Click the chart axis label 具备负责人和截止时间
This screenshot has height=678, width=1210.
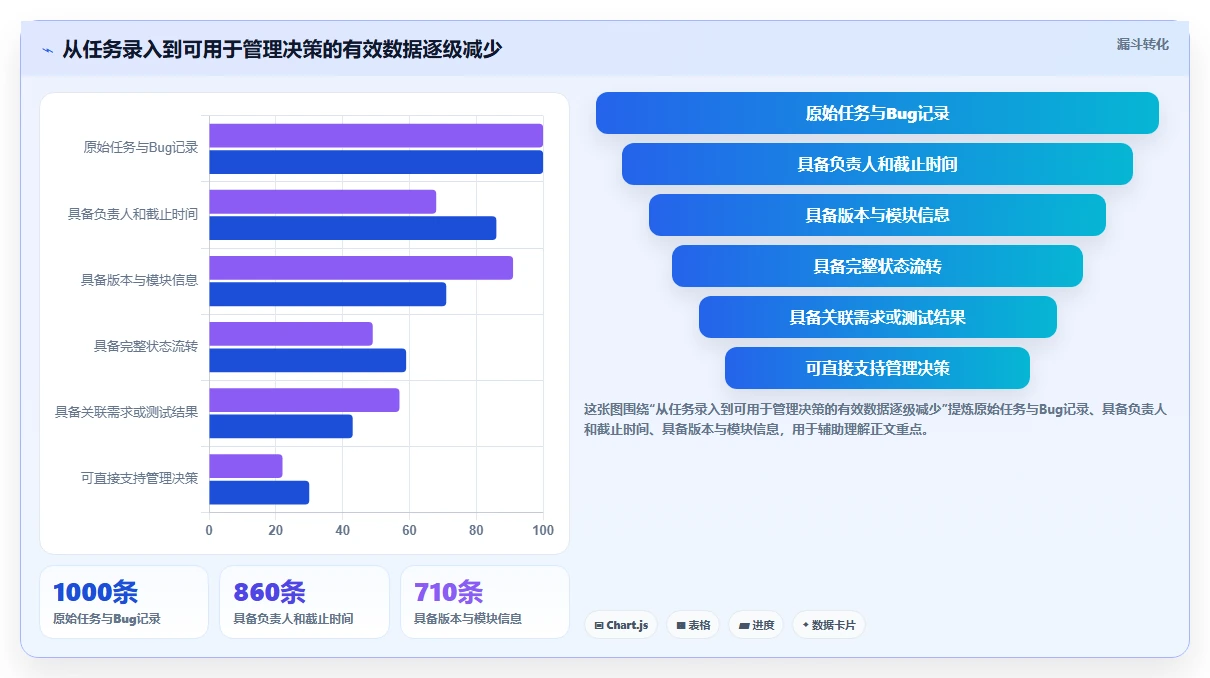click(133, 214)
